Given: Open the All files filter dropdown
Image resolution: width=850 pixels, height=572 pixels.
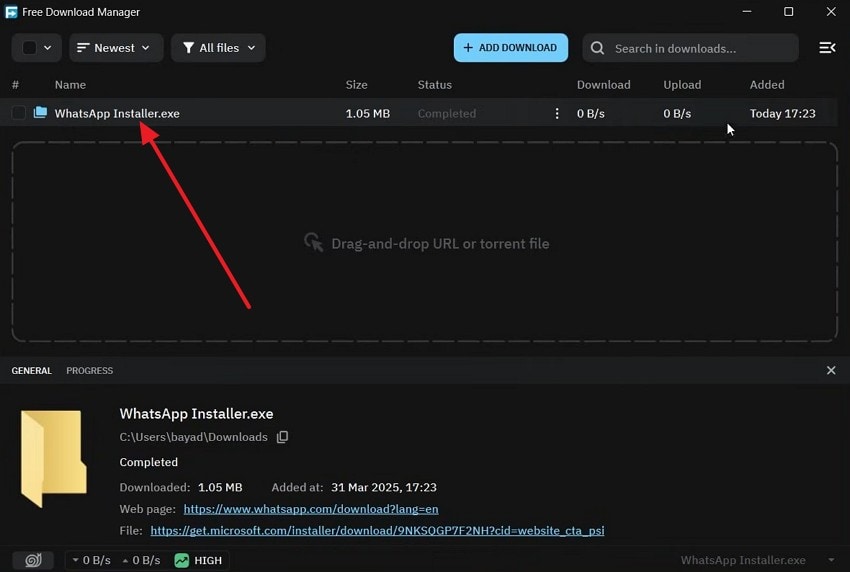Looking at the screenshot, I should [x=218, y=48].
